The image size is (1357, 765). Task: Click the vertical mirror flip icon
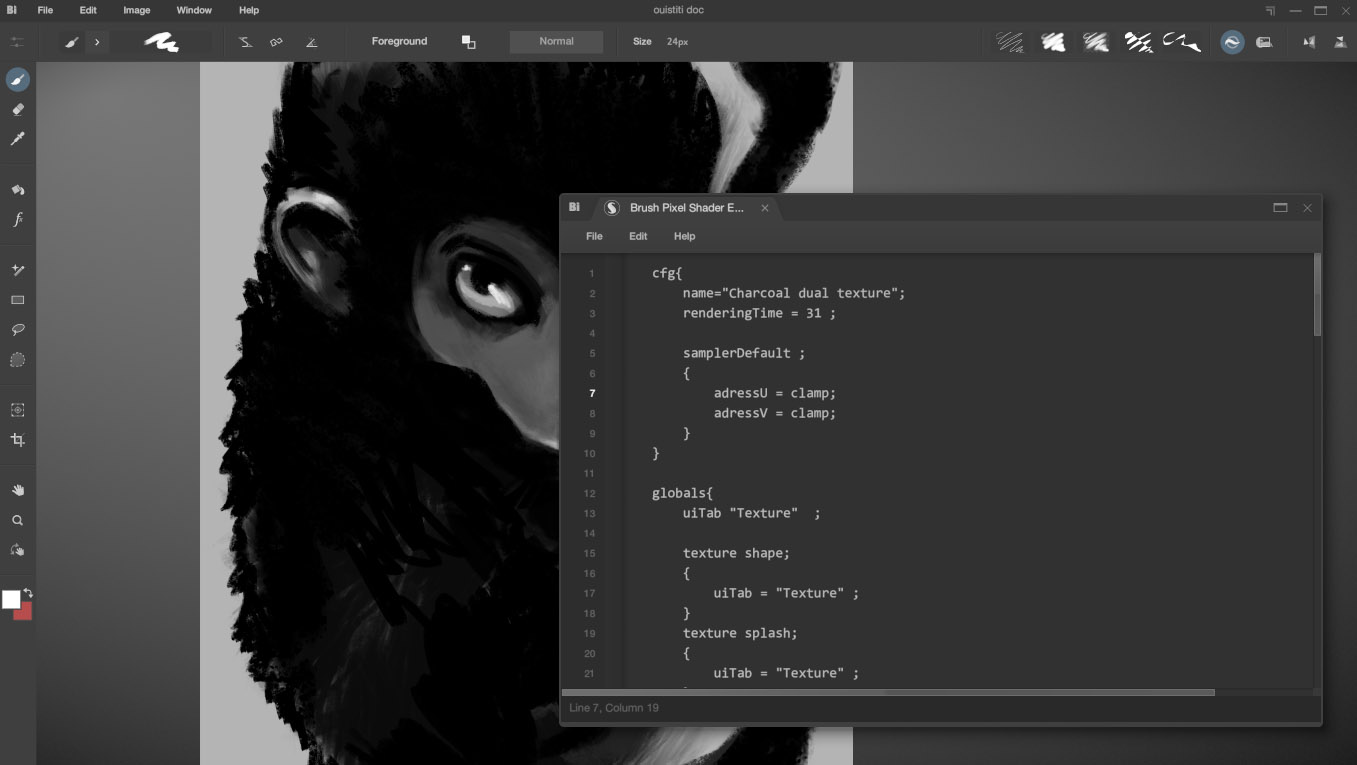coord(1340,42)
